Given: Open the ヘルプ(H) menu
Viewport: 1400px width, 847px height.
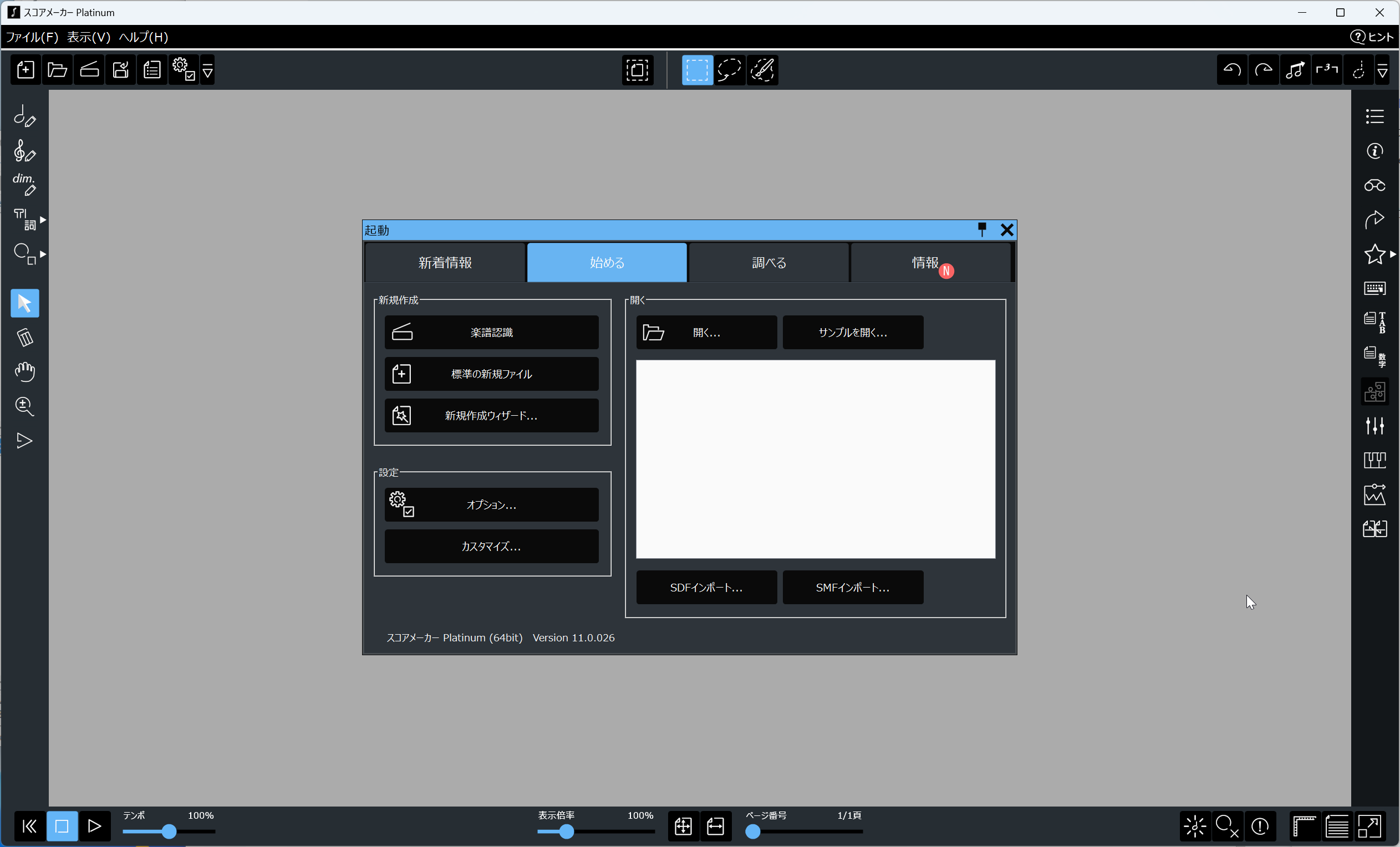Looking at the screenshot, I should pos(143,37).
